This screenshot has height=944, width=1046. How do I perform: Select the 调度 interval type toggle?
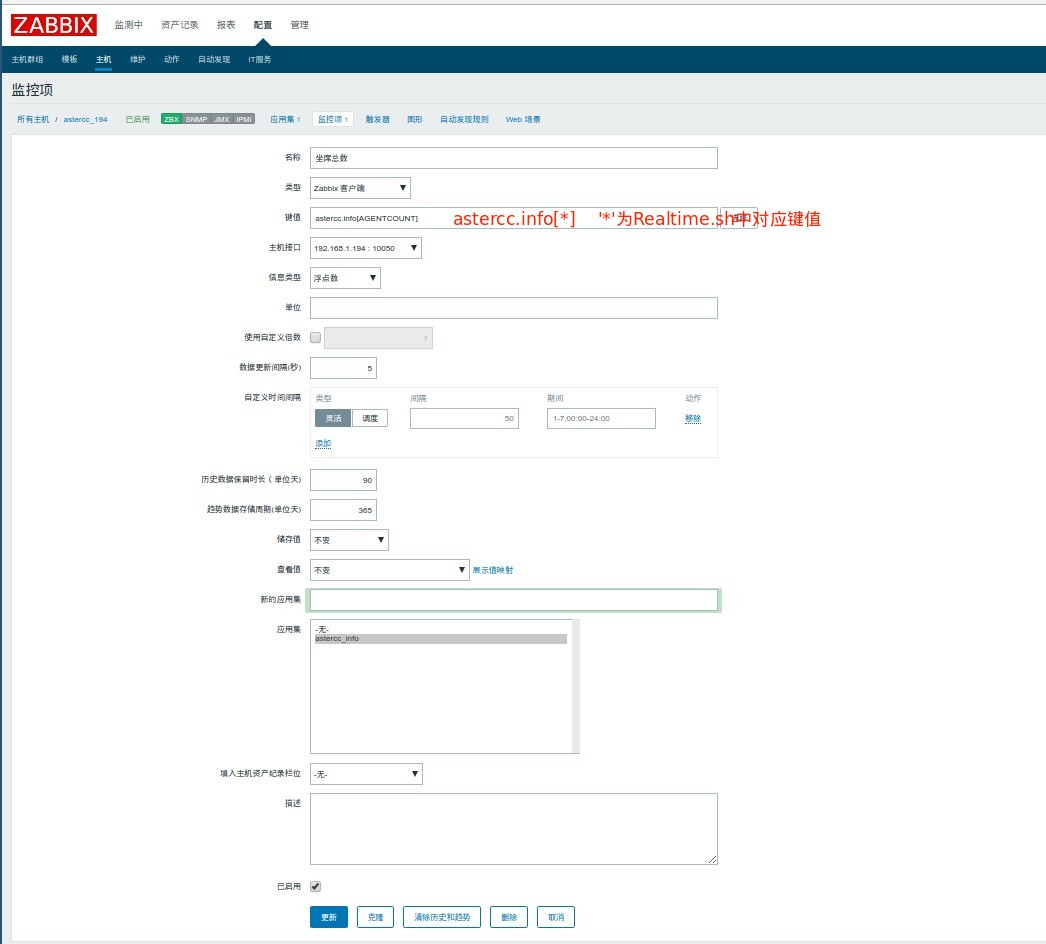pyautogui.click(x=370, y=418)
